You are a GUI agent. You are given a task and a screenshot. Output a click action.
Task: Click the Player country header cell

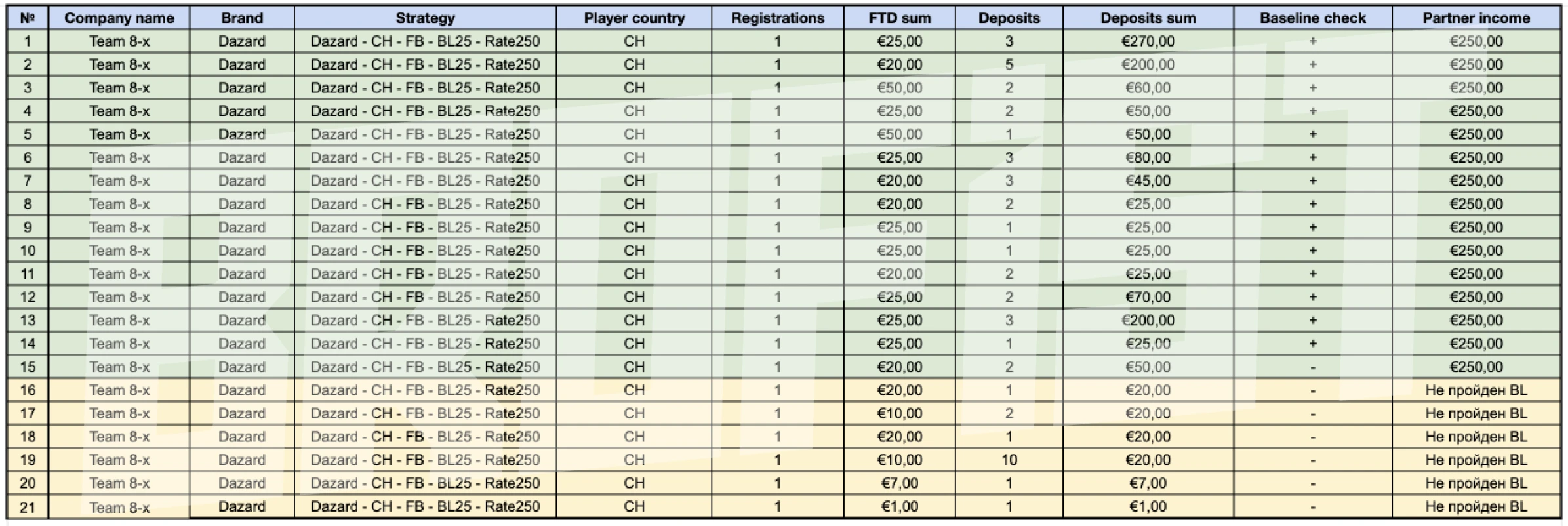pyautogui.click(x=634, y=18)
